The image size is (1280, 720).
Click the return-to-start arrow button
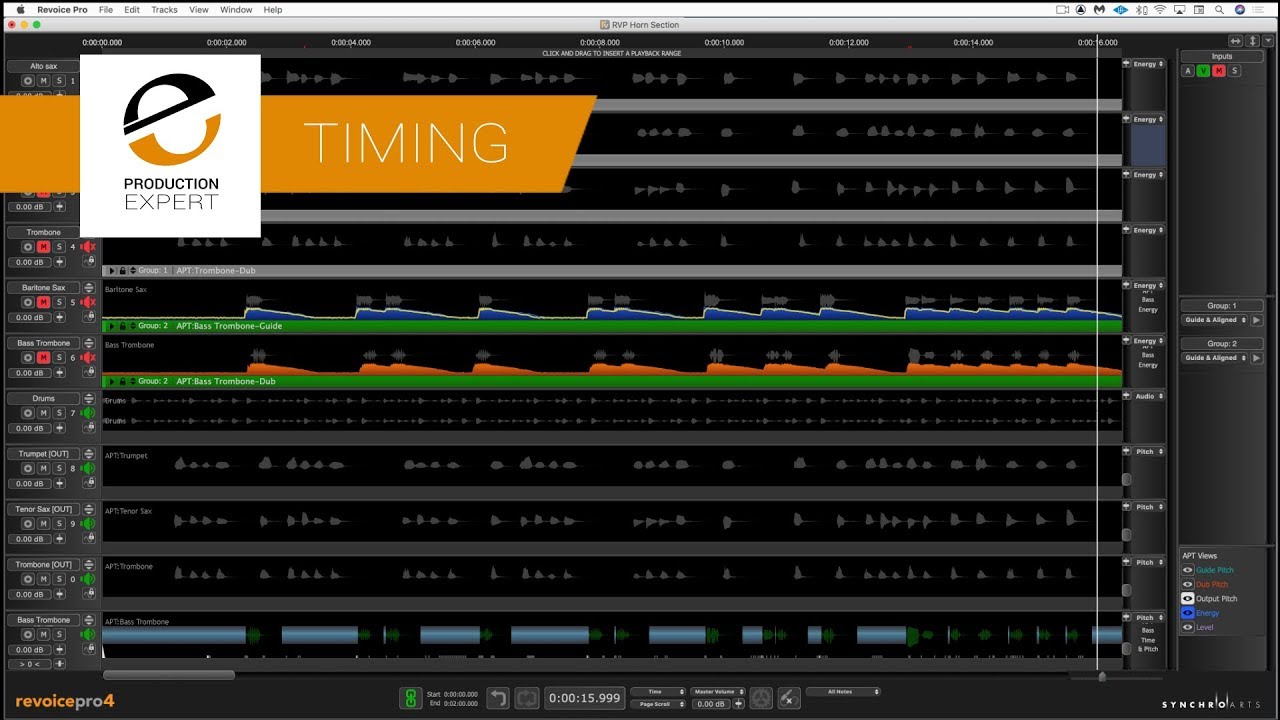coord(499,698)
